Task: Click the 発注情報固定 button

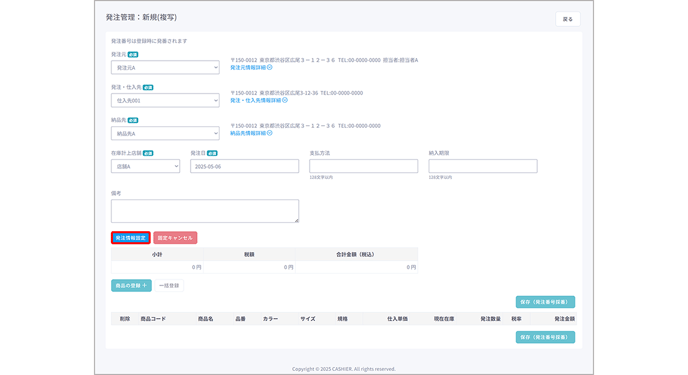Action: click(131, 238)
